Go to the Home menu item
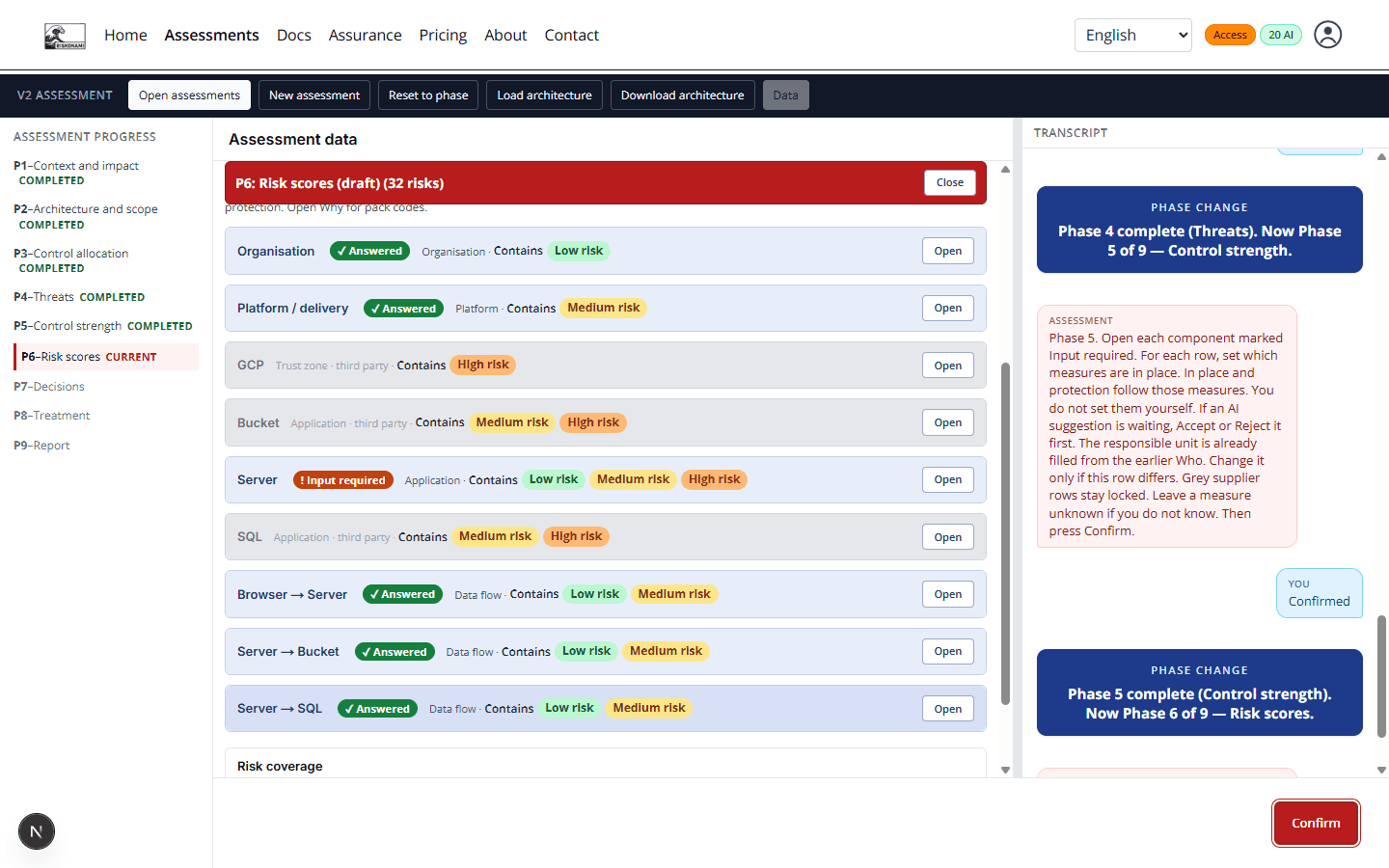 click(125, 36)
